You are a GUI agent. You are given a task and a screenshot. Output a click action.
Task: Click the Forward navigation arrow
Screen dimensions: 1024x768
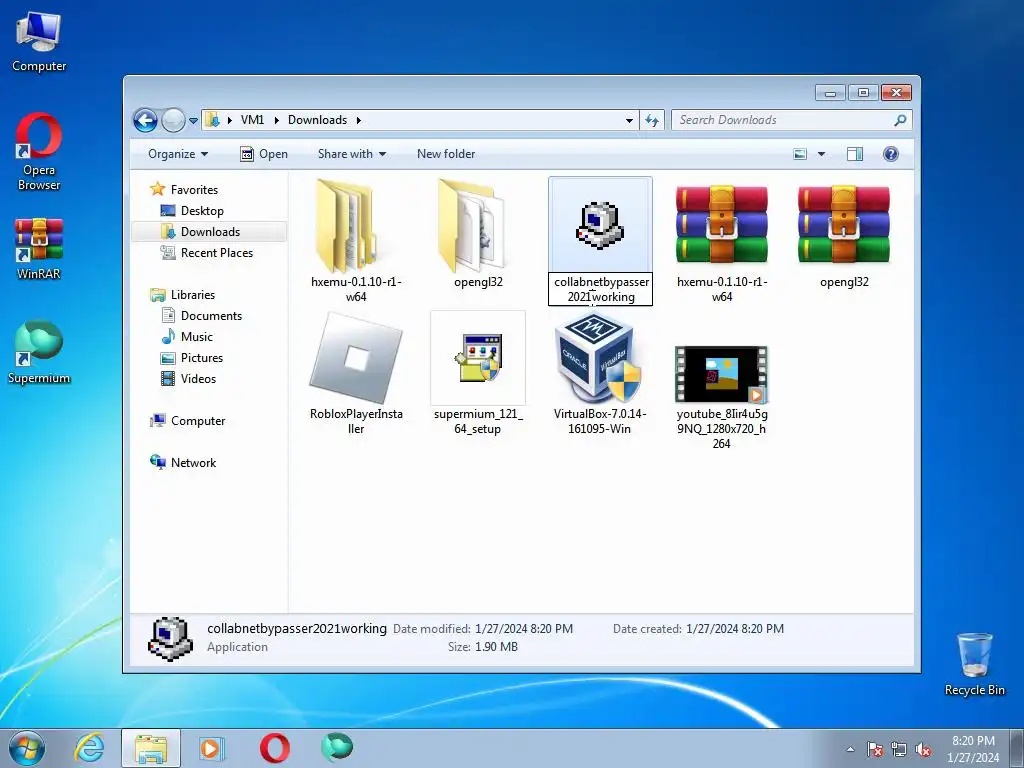pos(173,120)
